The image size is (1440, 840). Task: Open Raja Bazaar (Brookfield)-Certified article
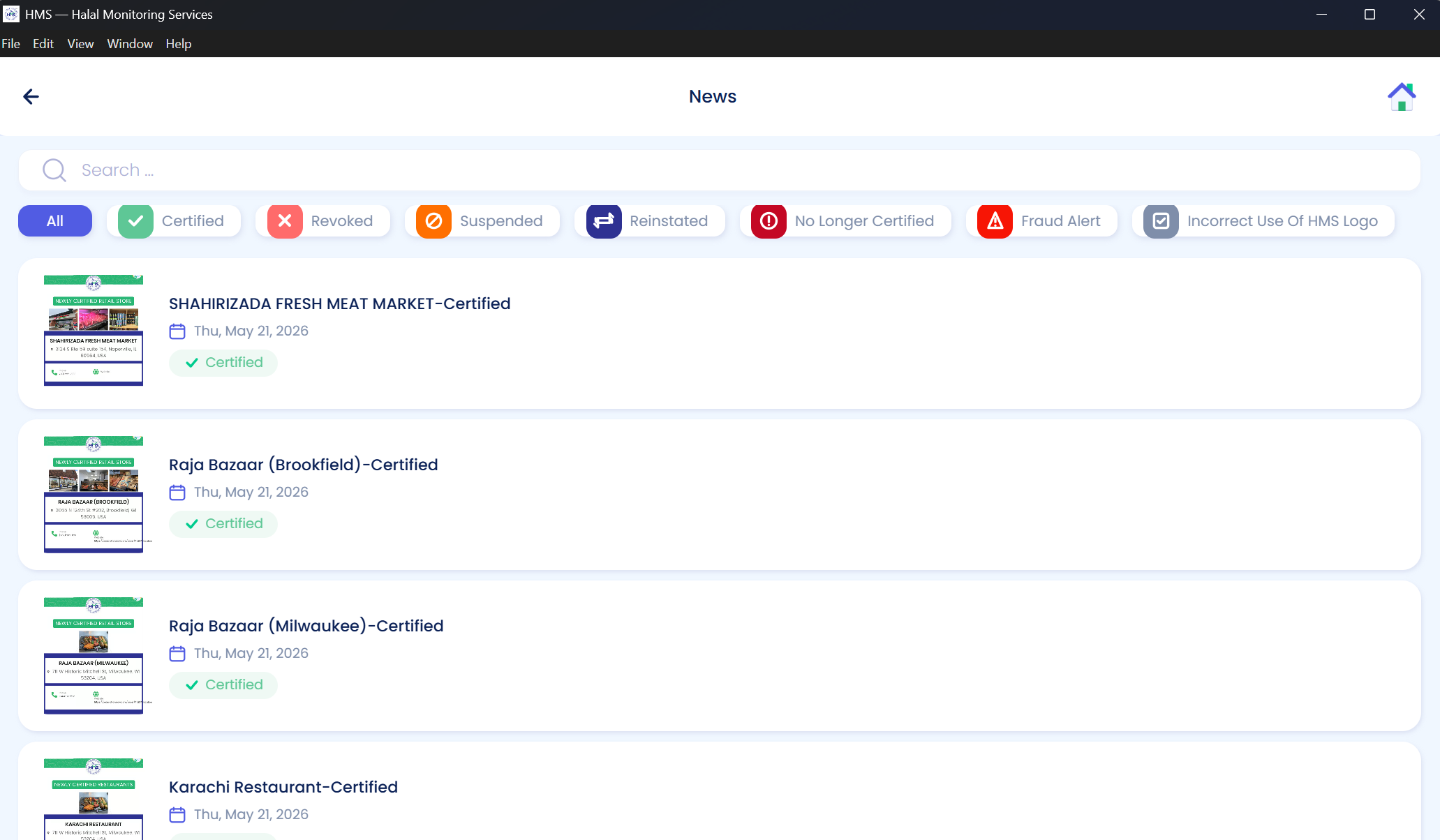click(303, 465)
